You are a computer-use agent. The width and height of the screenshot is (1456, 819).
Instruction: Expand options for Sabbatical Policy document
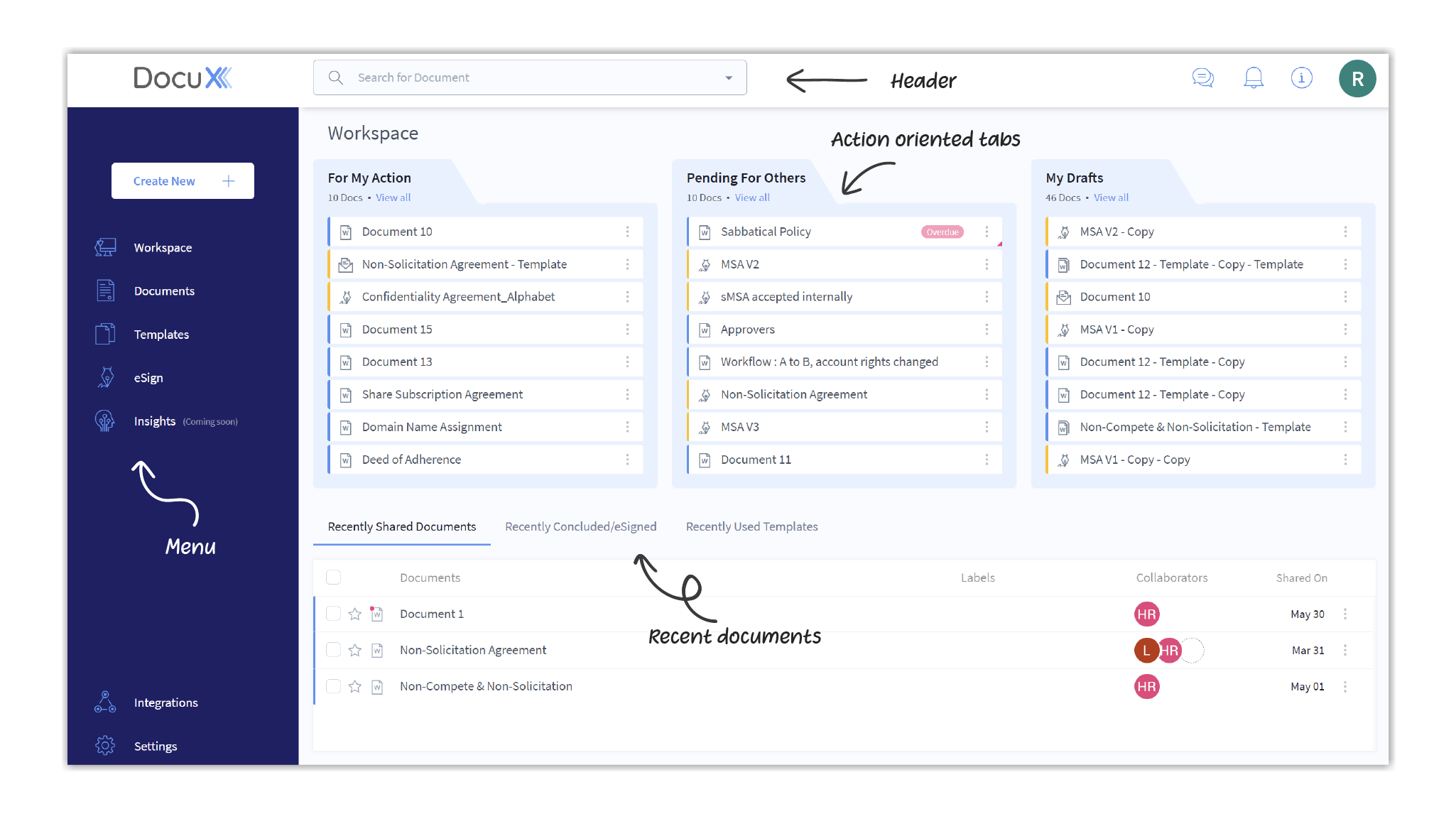click(987, 232)
